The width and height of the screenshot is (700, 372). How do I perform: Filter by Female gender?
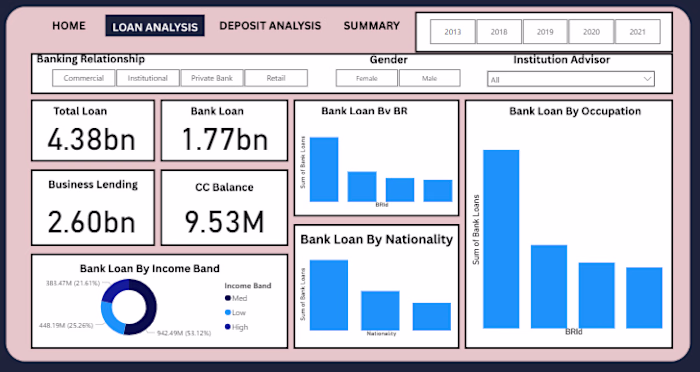(367, 78)
